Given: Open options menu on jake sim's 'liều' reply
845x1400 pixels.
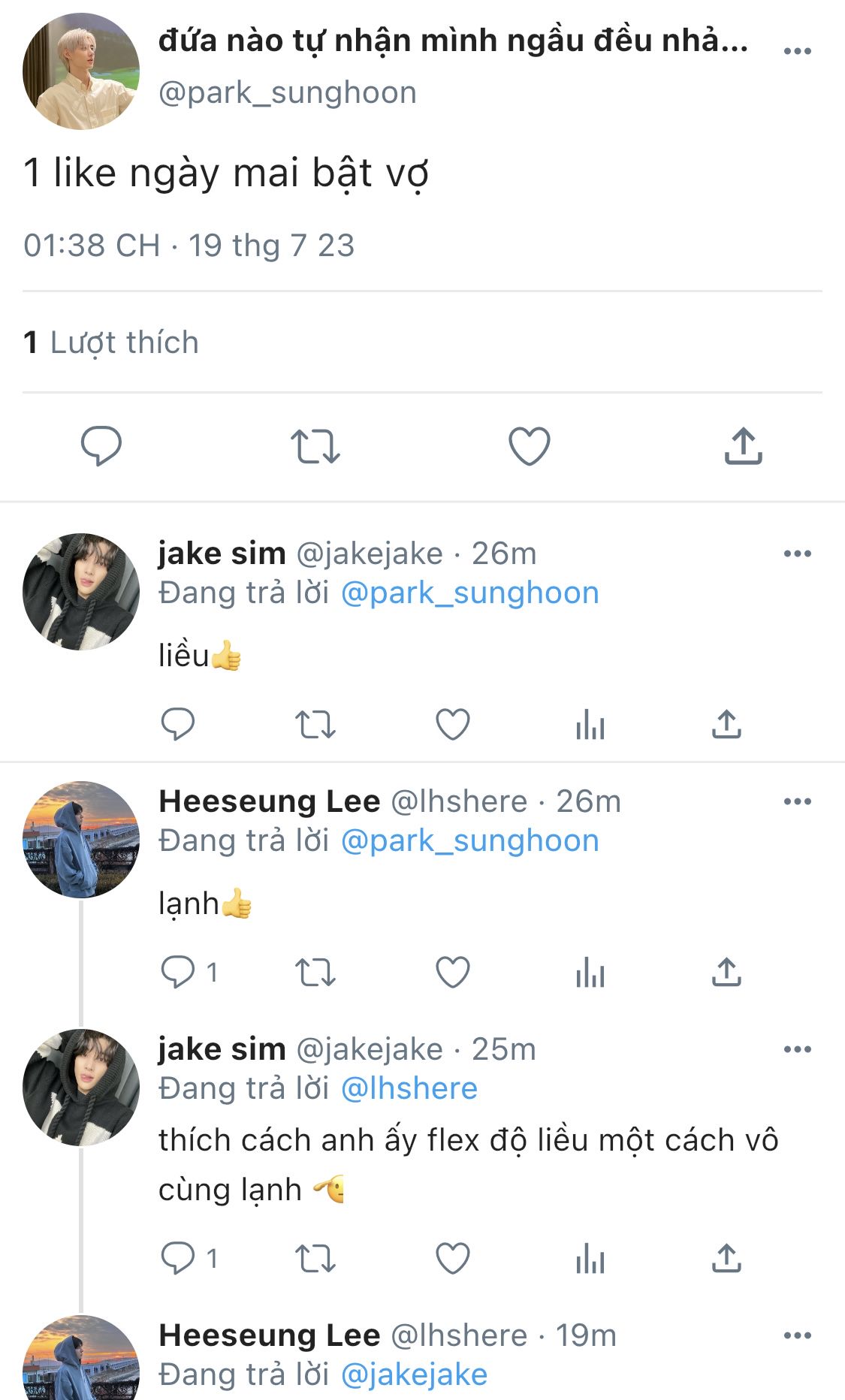Looking at the screenshot, I should point(797,554).
